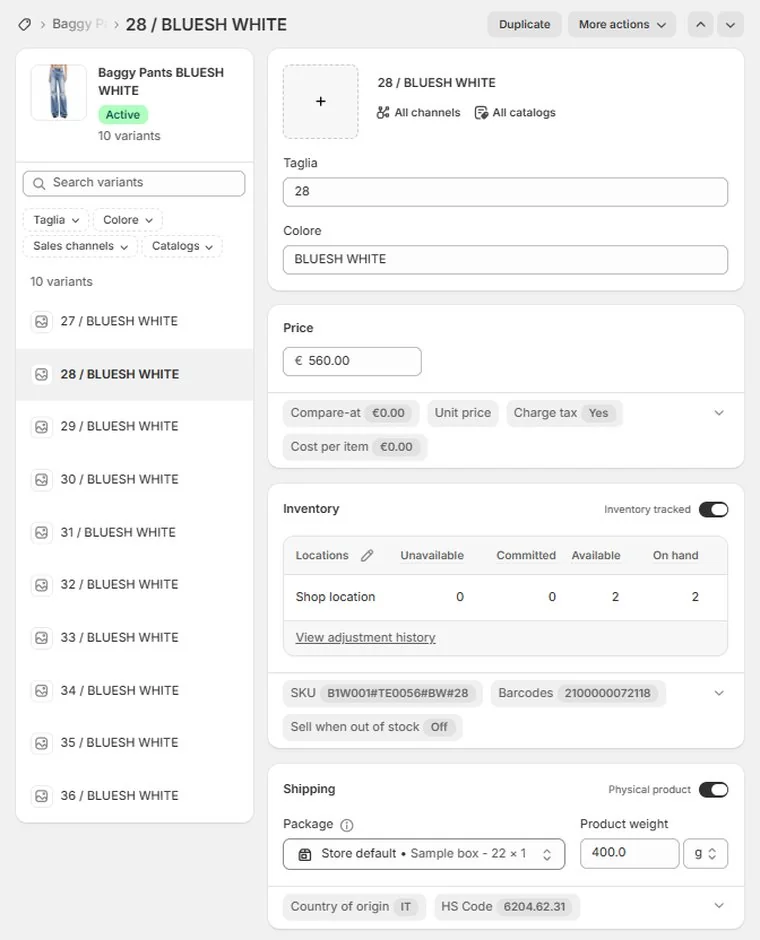Screen dimensions: 760x940
Task: Click image icon for 33 / BLUESH WHITE
Action: click(x=41, y=638)
